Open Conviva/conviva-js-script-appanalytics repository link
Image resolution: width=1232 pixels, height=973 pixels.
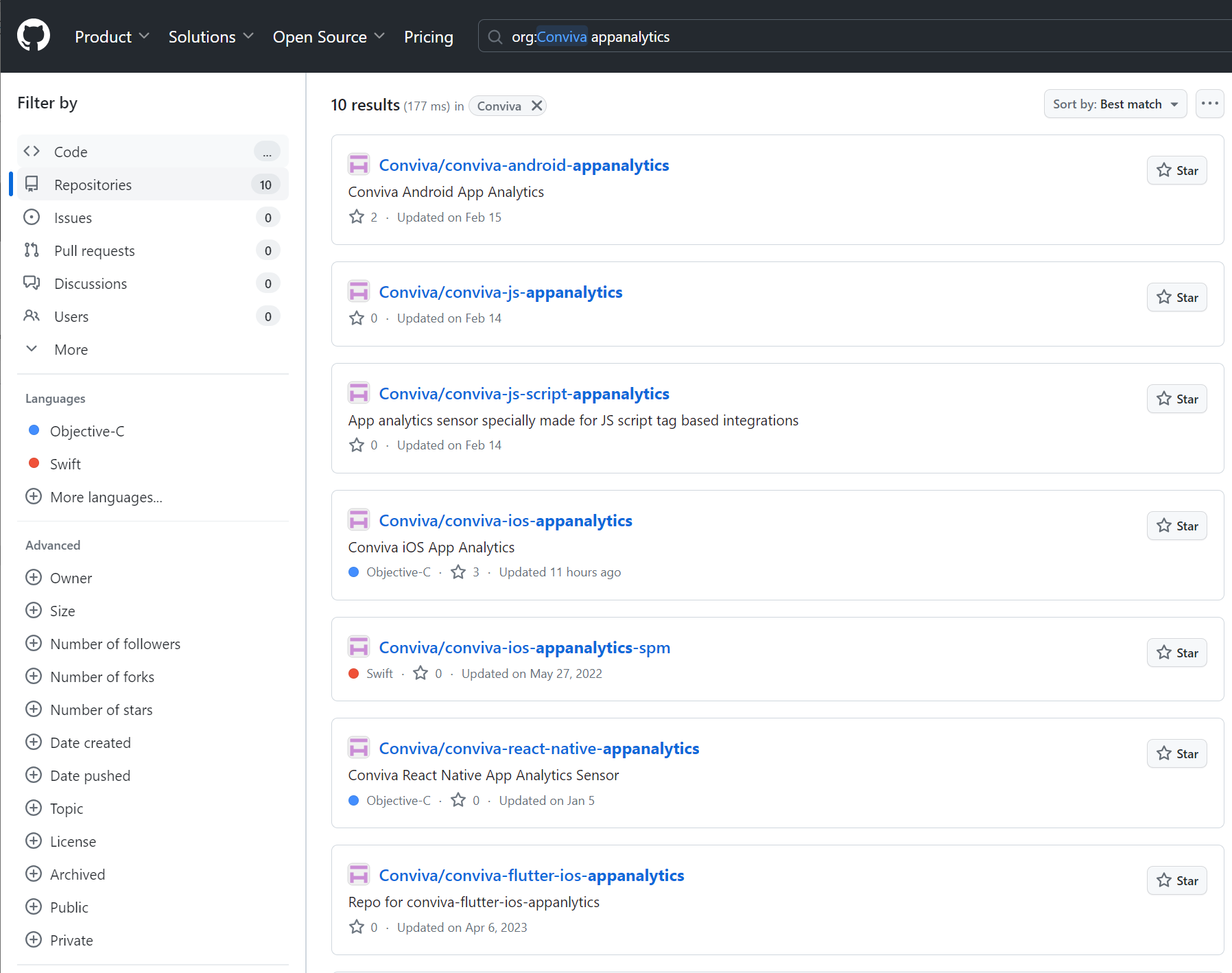click(524, 394)
